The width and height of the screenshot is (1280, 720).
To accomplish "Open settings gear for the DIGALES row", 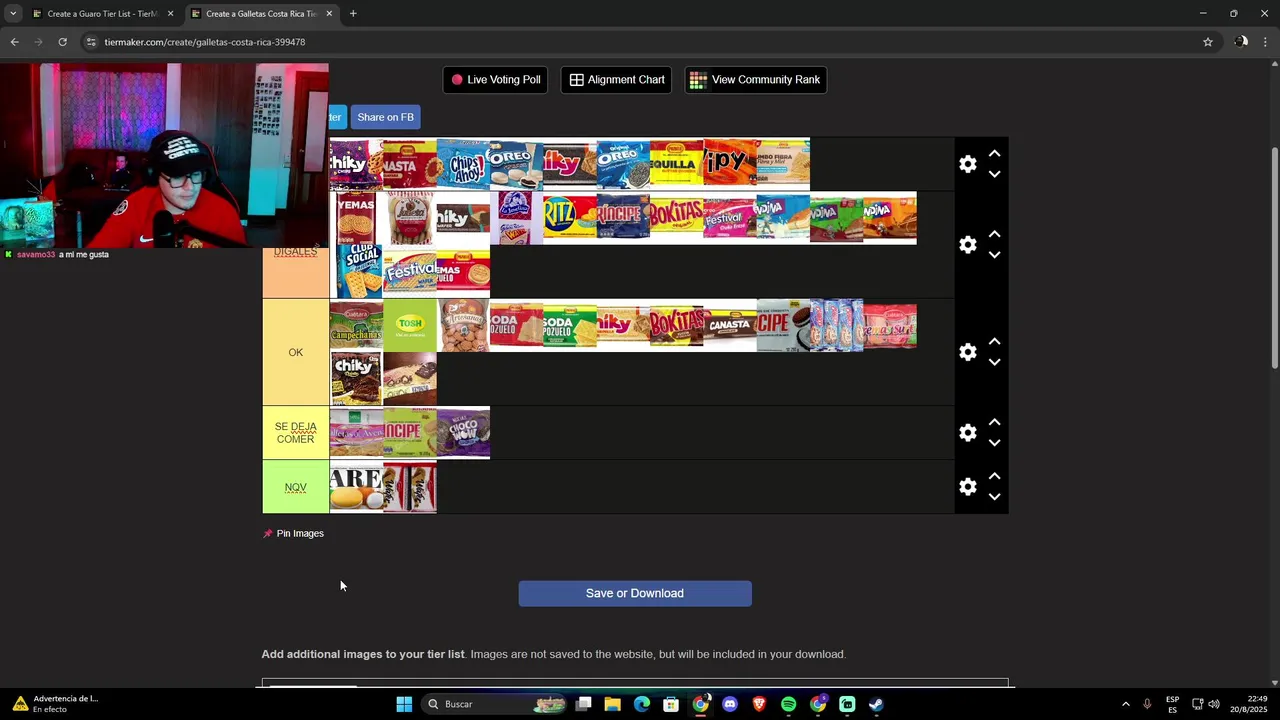I will tap(967, 245).
